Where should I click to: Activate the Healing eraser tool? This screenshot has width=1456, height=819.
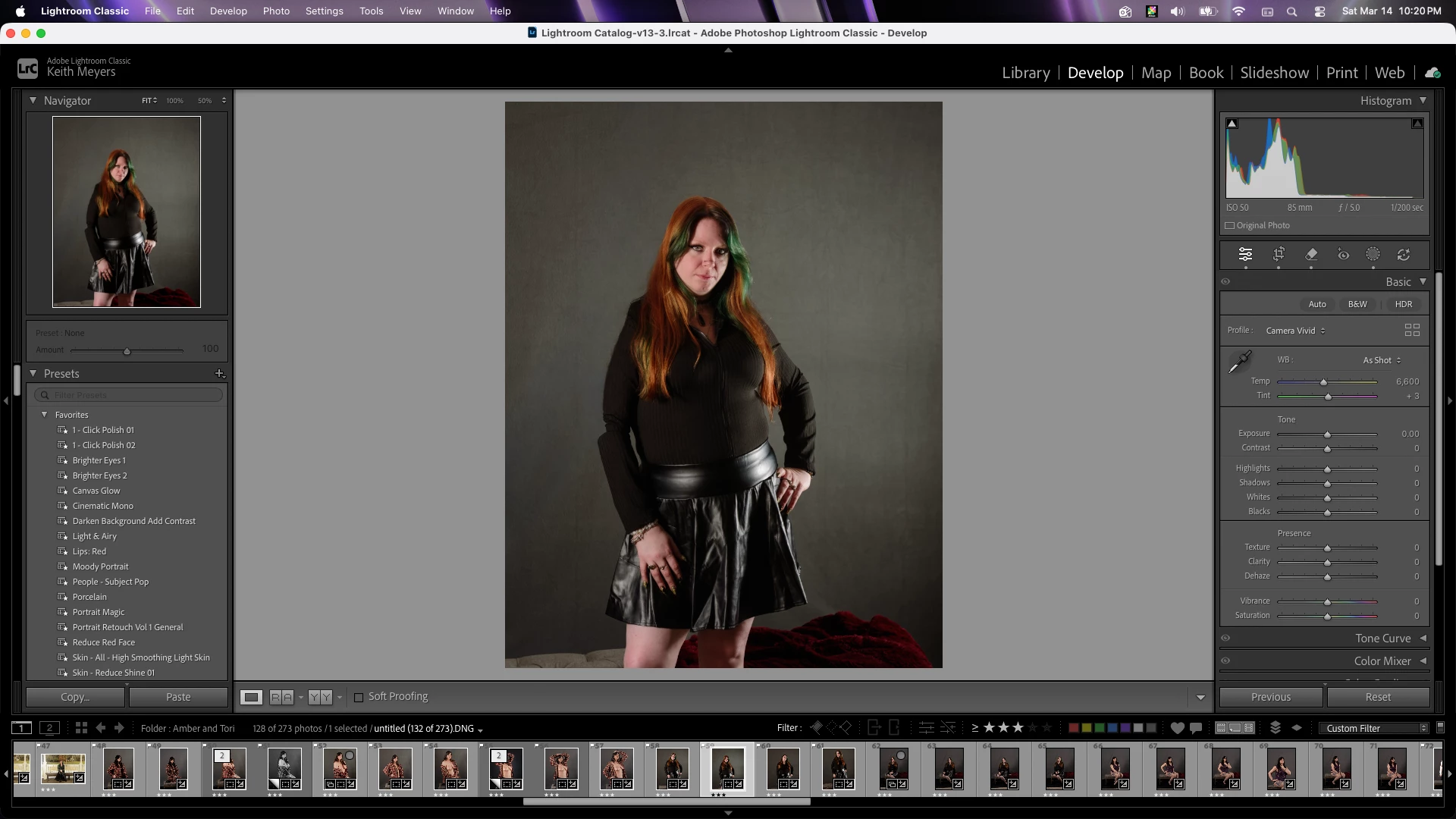coord(1311,255)
